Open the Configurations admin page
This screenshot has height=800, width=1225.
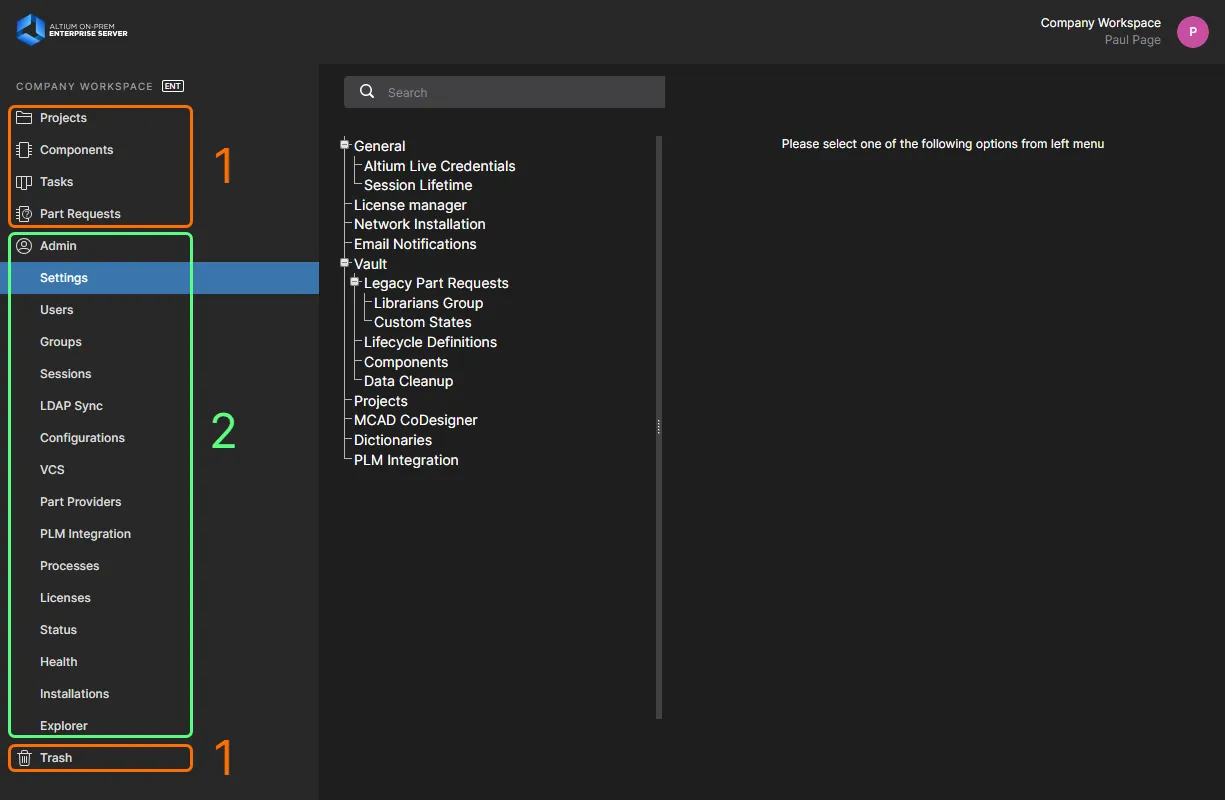tap(160, 438)
